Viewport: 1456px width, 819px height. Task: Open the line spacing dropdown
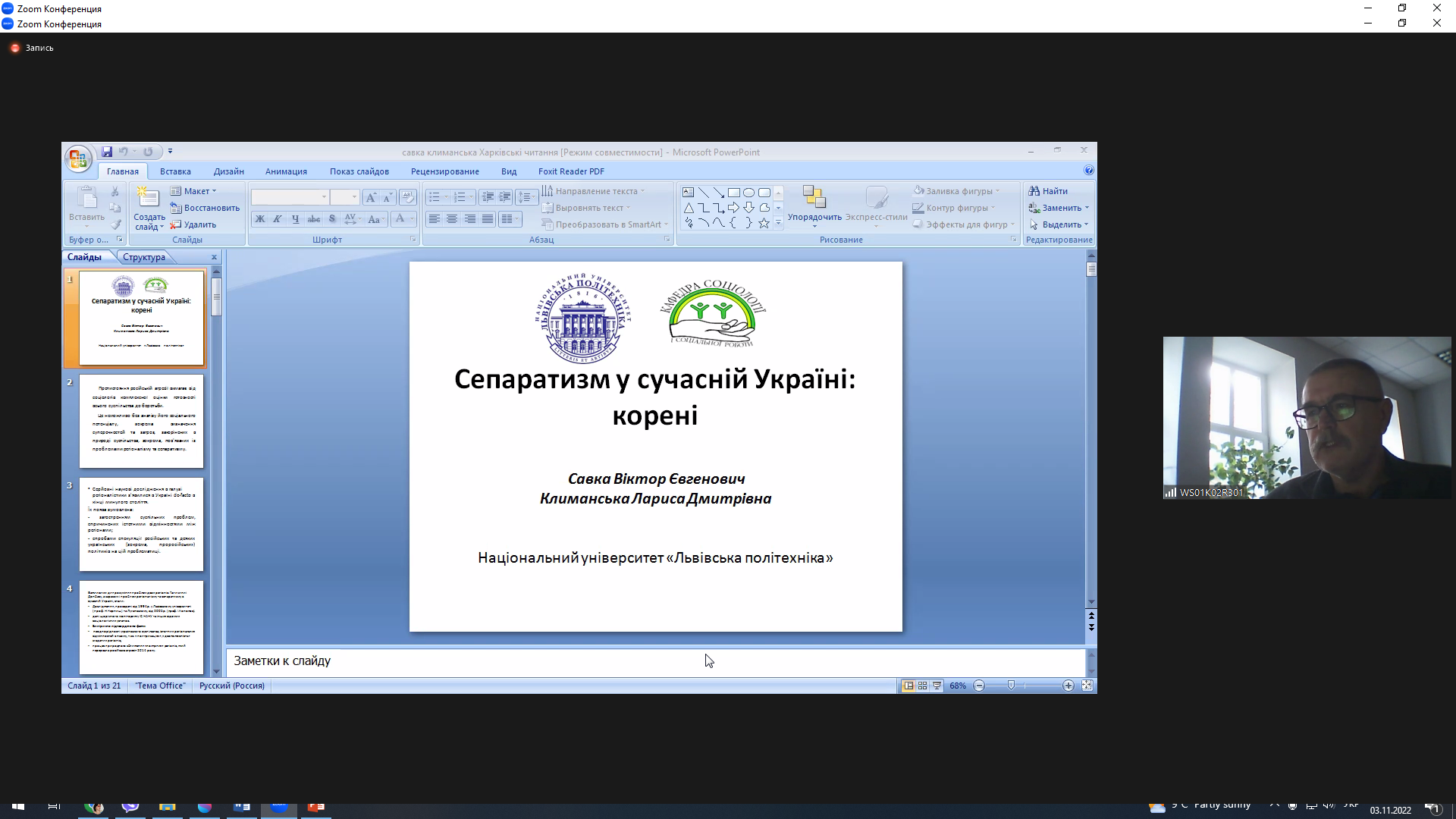526,197
